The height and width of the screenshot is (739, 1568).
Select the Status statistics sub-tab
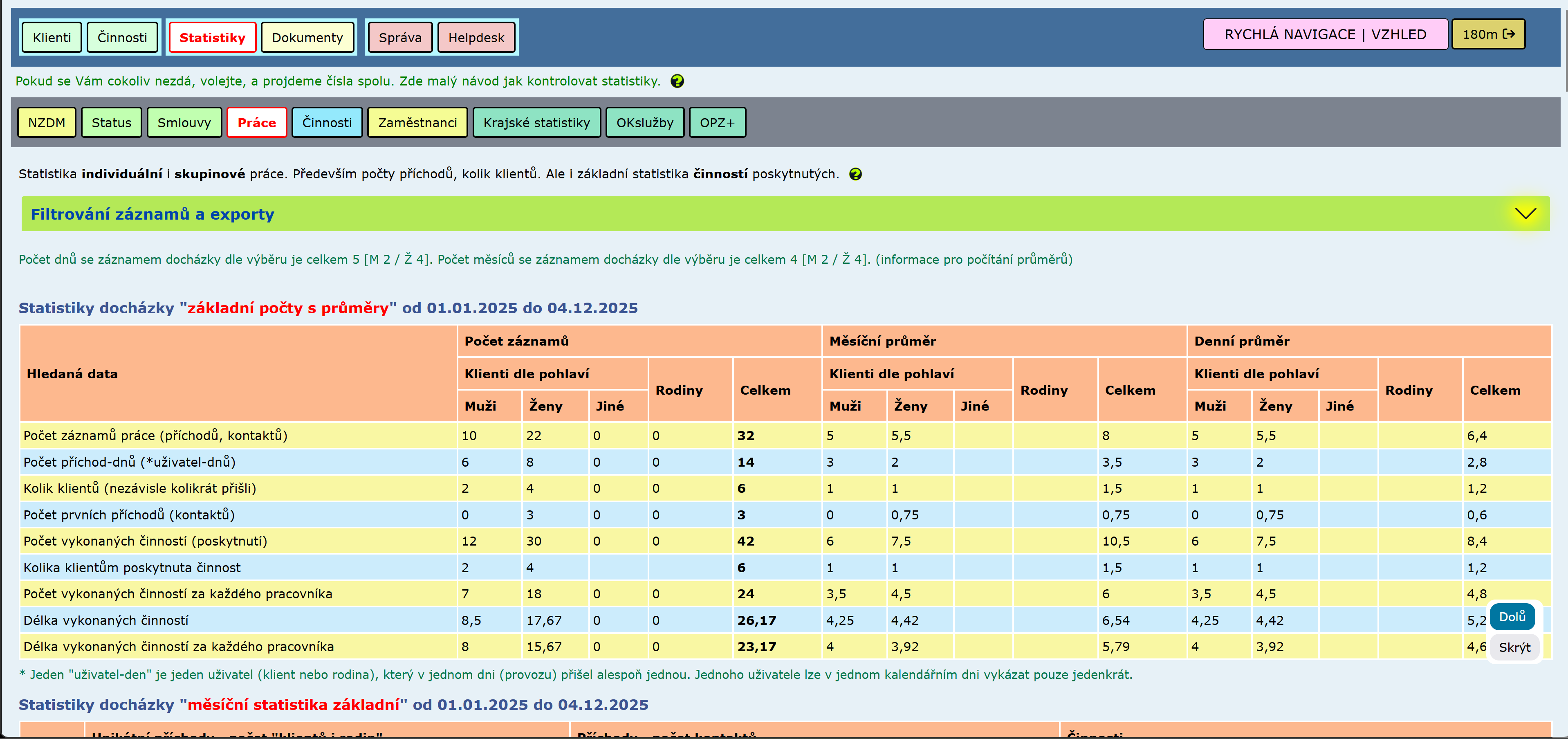(111, 123)
